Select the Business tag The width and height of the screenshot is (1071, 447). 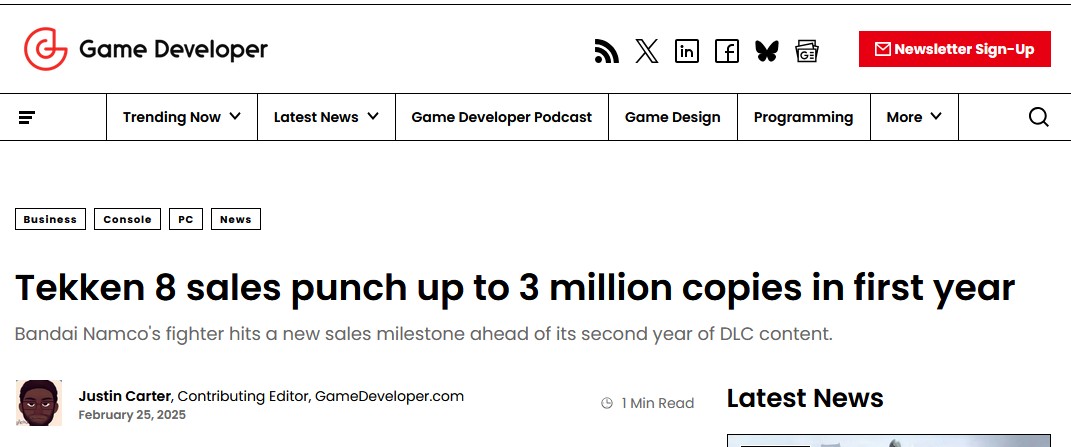[51, 219]
